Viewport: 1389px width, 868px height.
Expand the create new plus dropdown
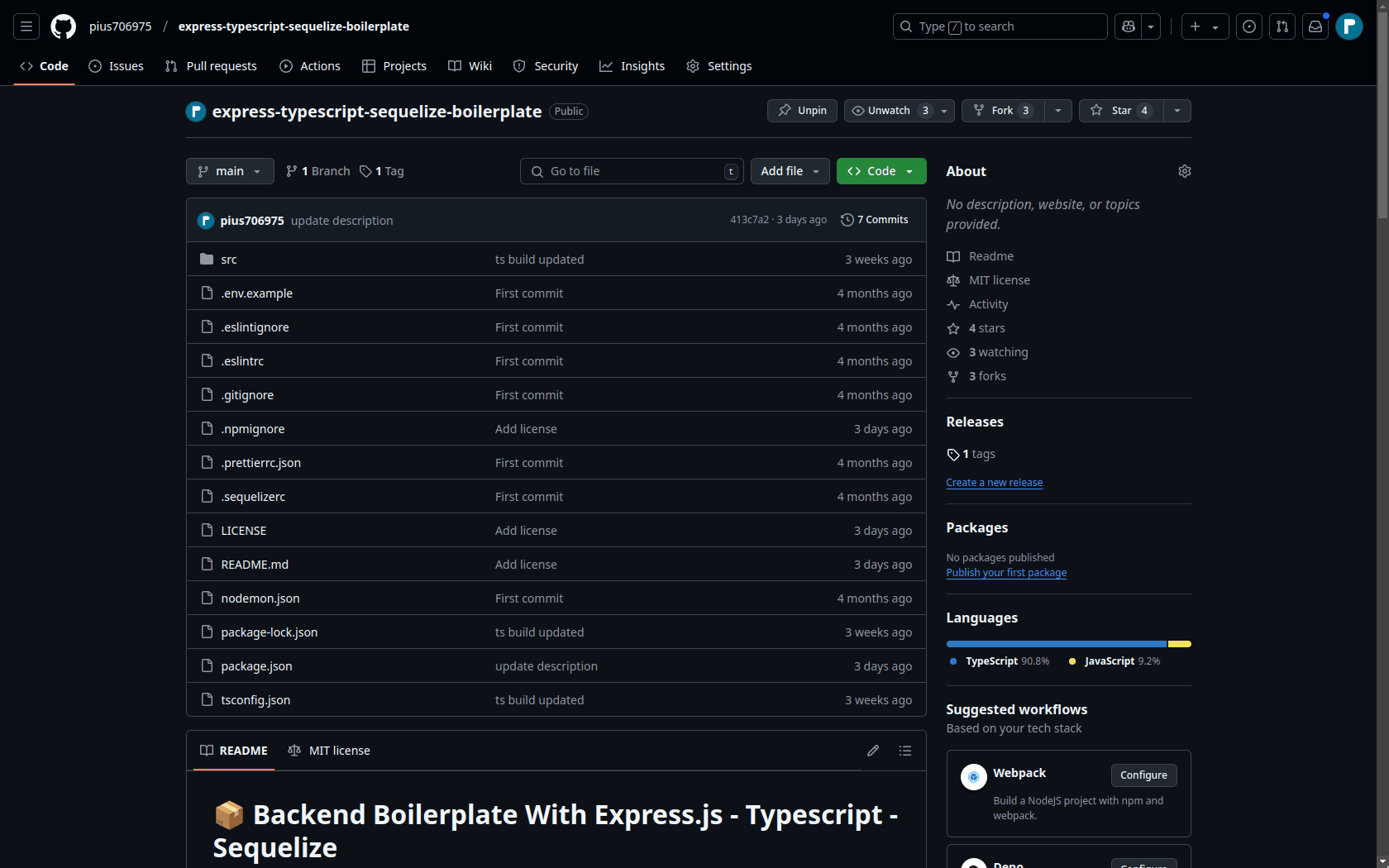coord(1205,26)
